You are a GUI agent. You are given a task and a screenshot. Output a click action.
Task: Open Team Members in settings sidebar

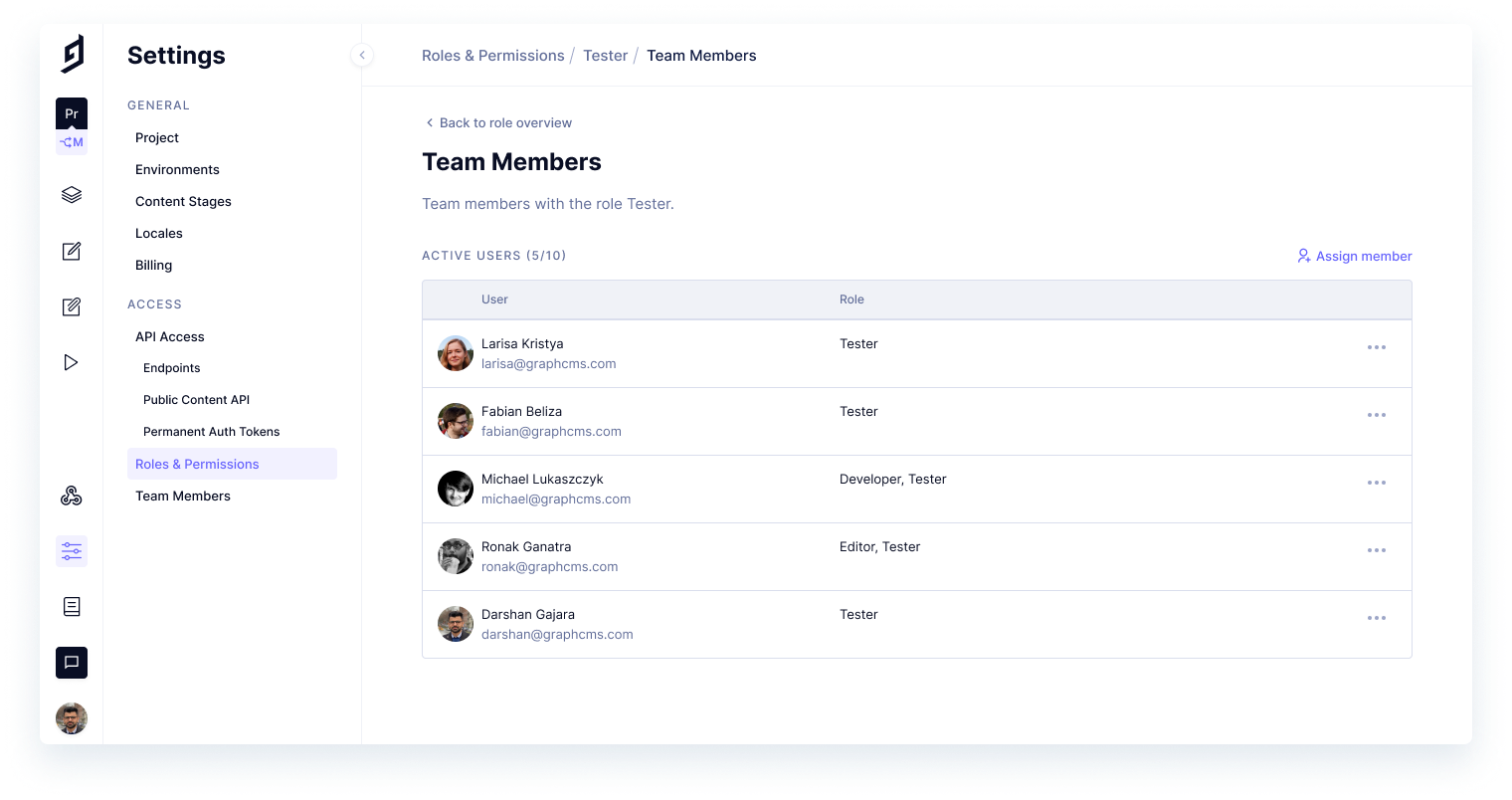183,496
